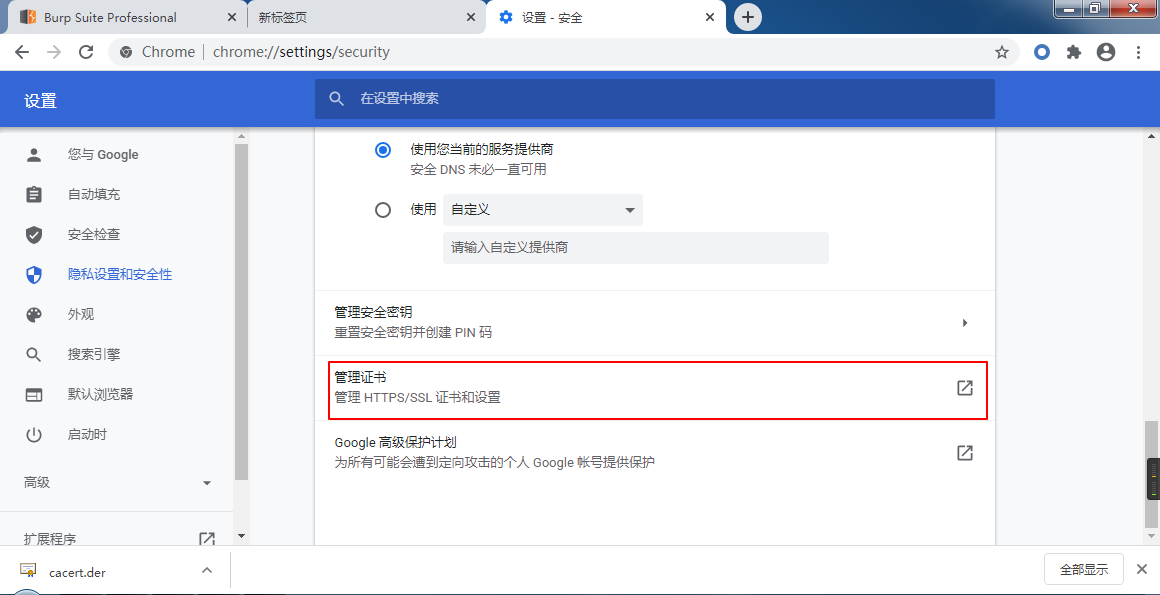Click the 在设置中搜索 search field
Image resolution: width=1160 pixels, height=595 pixels.
pos(655,98)
